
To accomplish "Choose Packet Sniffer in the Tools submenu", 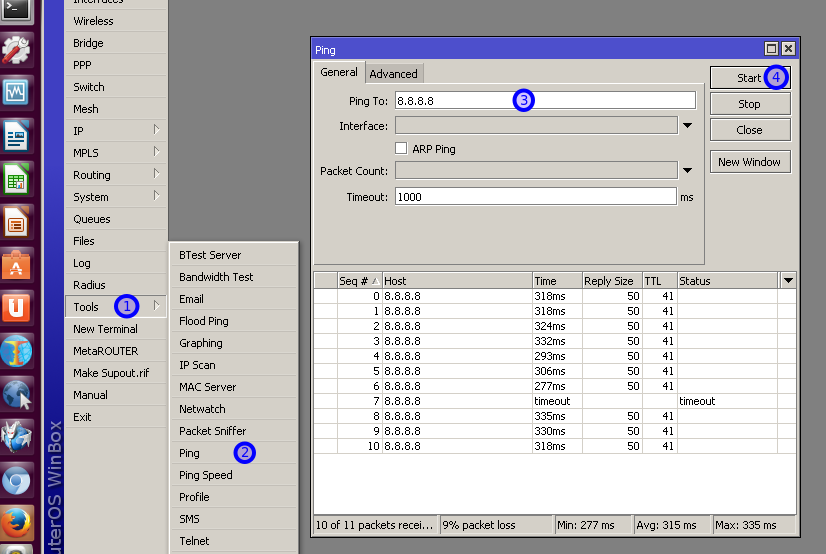I will [x=212, y=431].
